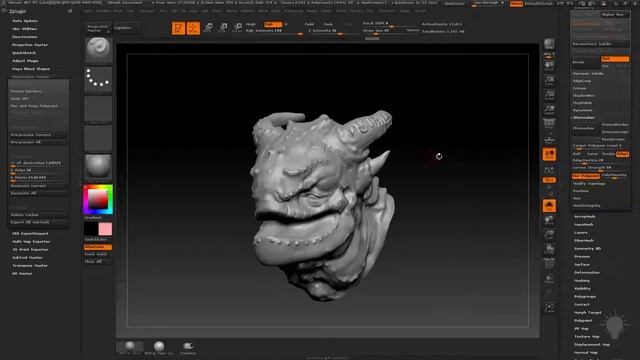Adjust the Rgb Intensity slider
The image size is (640, 360).
(273, 31)
